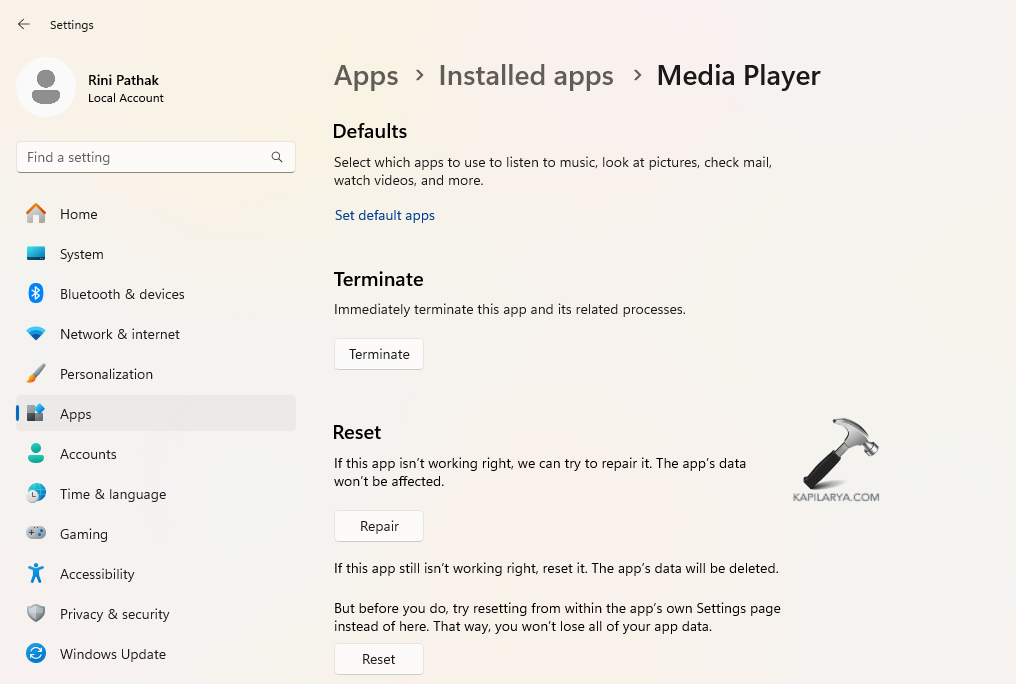
Task: Go to Time & language settings
Action: (112, 494)
